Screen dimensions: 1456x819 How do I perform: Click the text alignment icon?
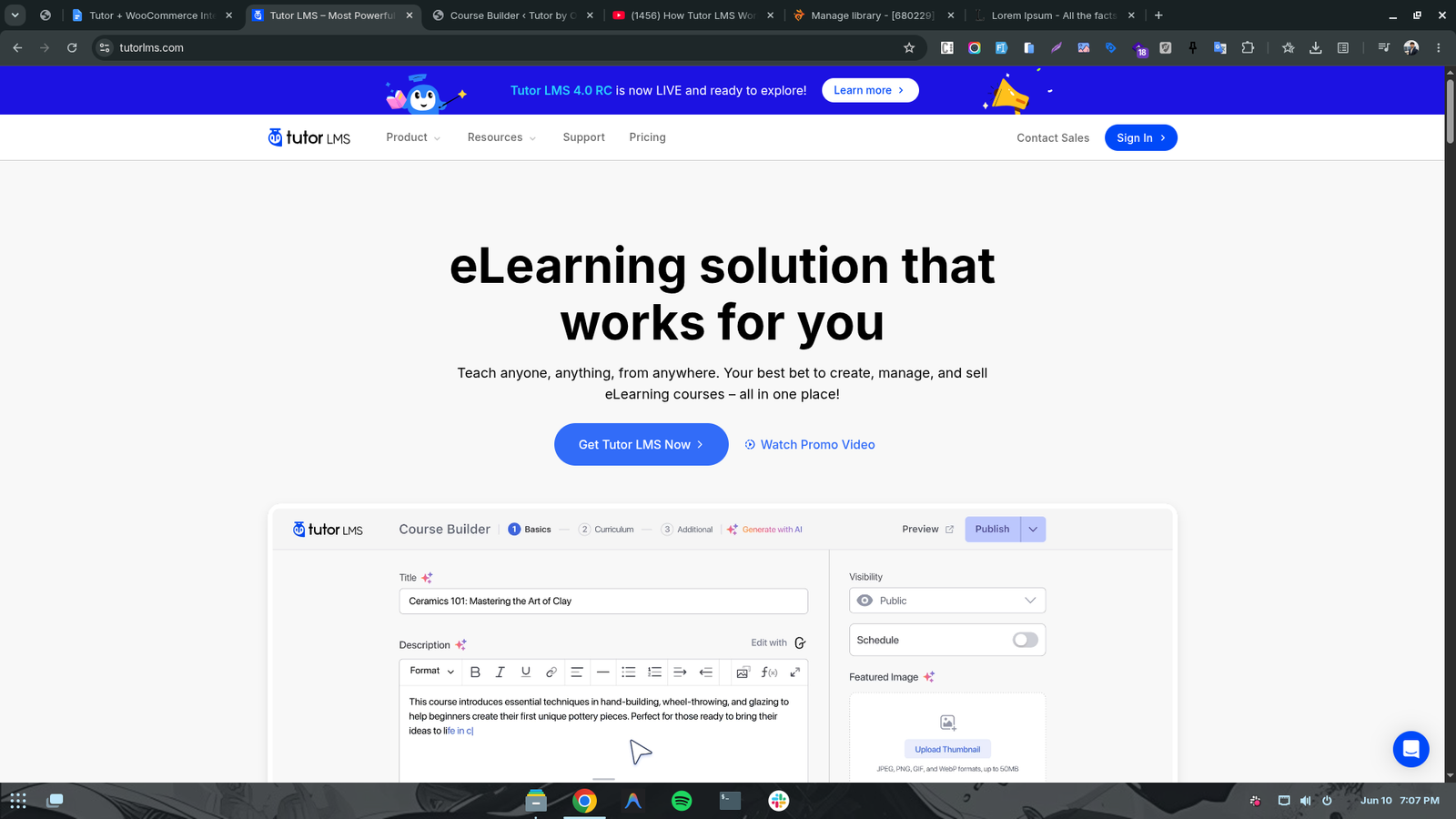click(x=577, y=672)
